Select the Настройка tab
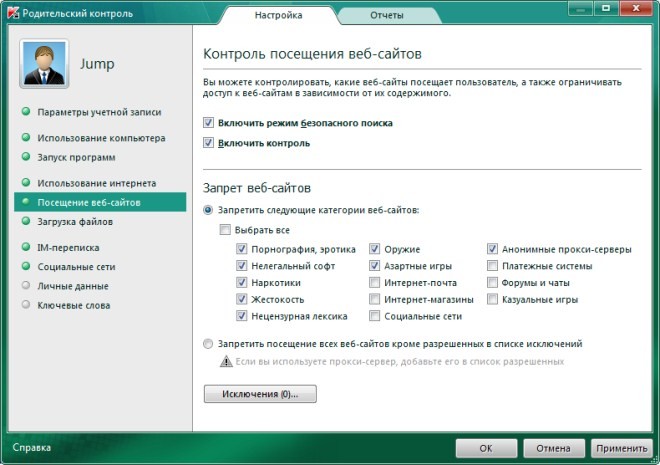 tap(277, 15)
